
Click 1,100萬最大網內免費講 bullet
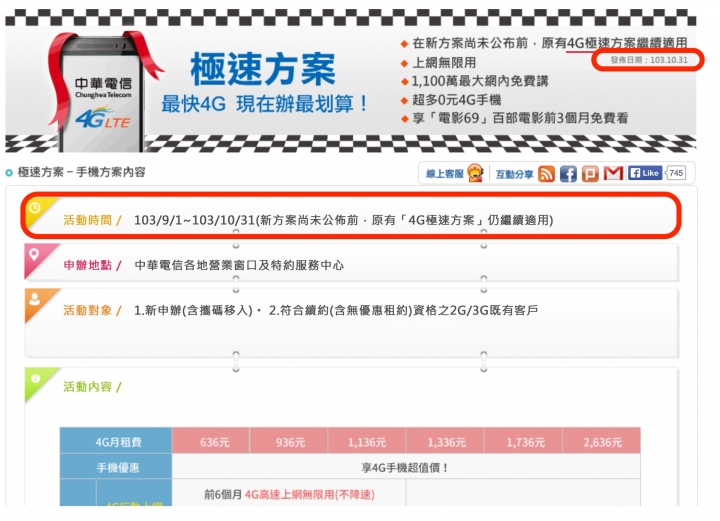point(480,81)
